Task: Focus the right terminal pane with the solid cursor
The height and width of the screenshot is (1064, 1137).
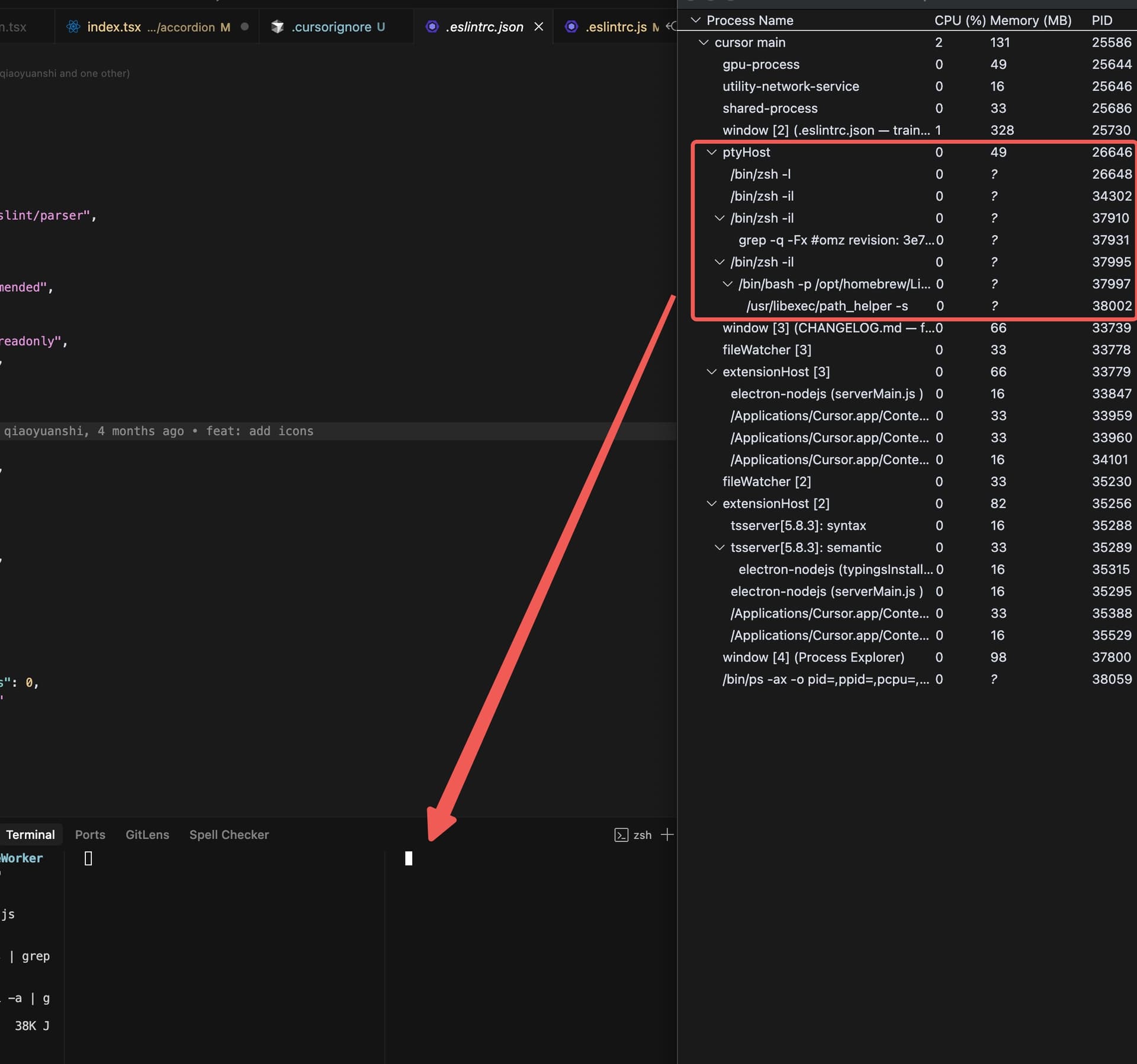Action: click(531, 957)
